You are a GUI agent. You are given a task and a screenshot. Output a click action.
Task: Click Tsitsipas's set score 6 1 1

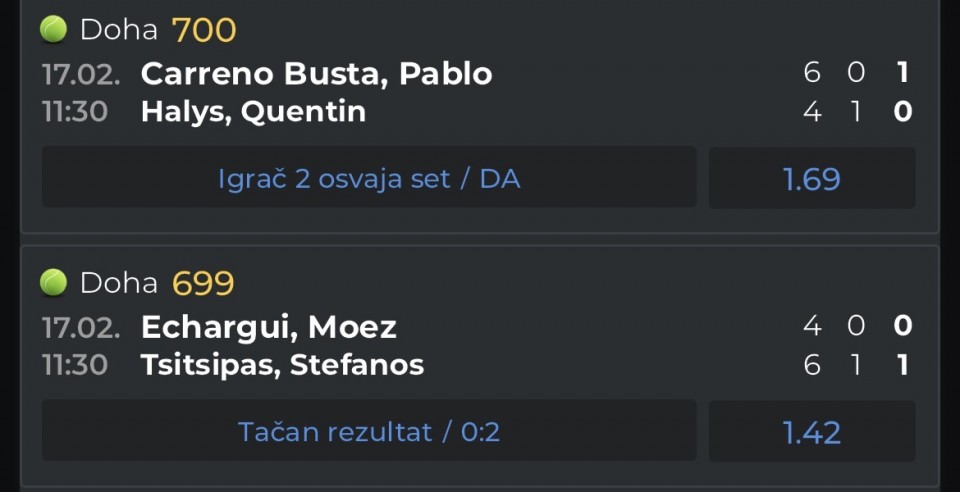857,365
